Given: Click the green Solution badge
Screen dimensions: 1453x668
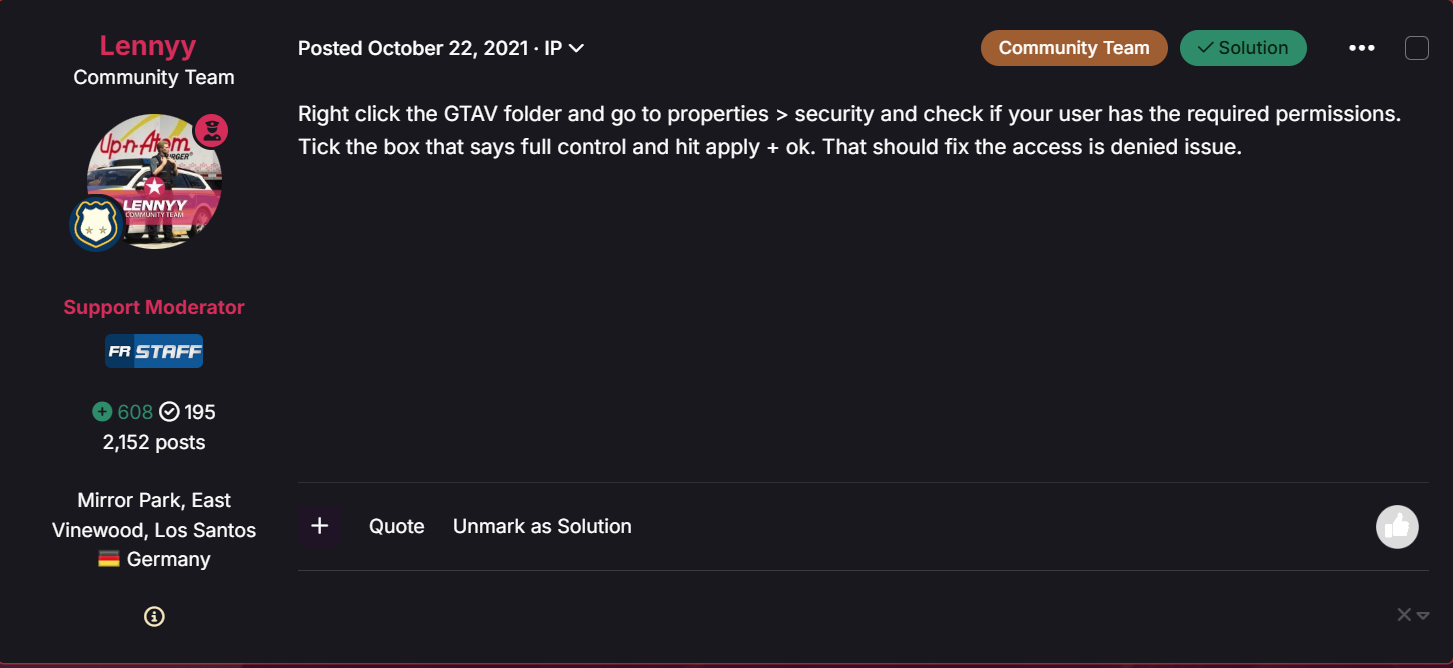Looking at the screenshot, I should coord(1243,48).
